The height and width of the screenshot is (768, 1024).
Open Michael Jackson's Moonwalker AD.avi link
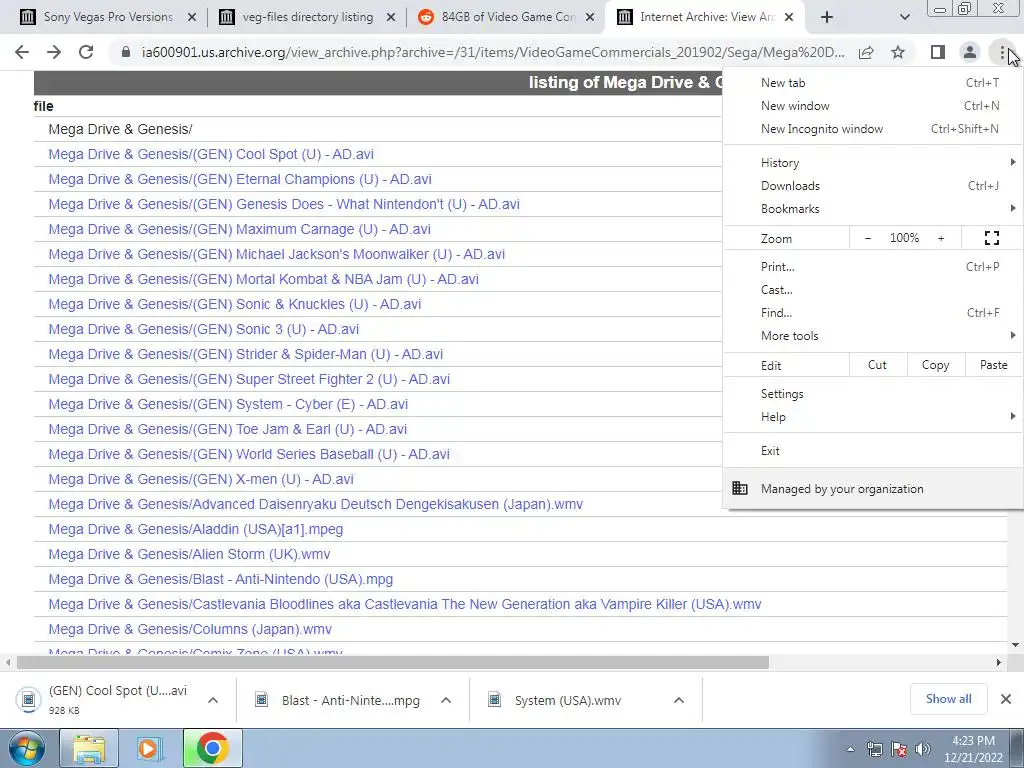[276, 255]
